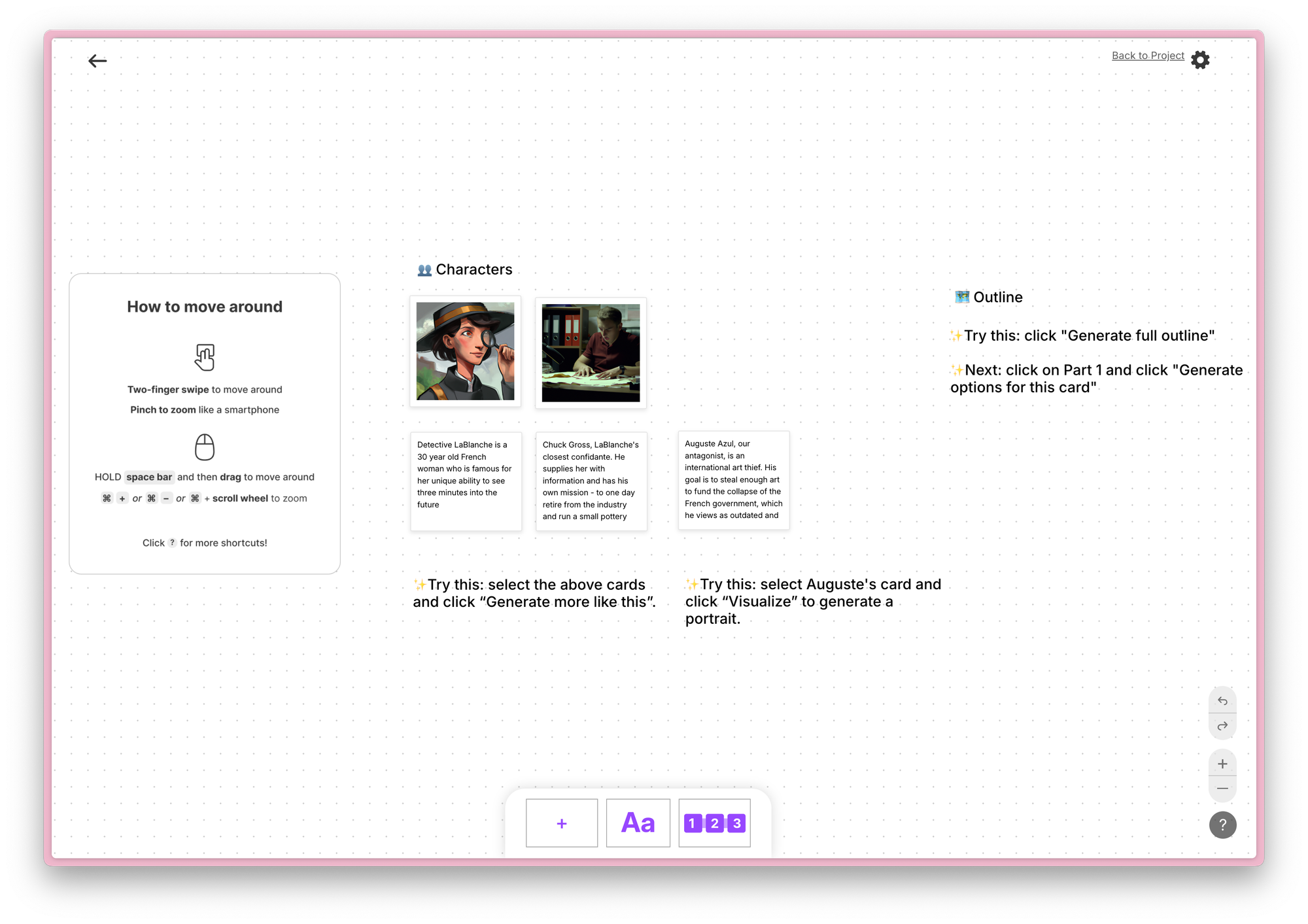Click the back arrow icon
The image size is (1308, 924).
[x=97, y=61]
